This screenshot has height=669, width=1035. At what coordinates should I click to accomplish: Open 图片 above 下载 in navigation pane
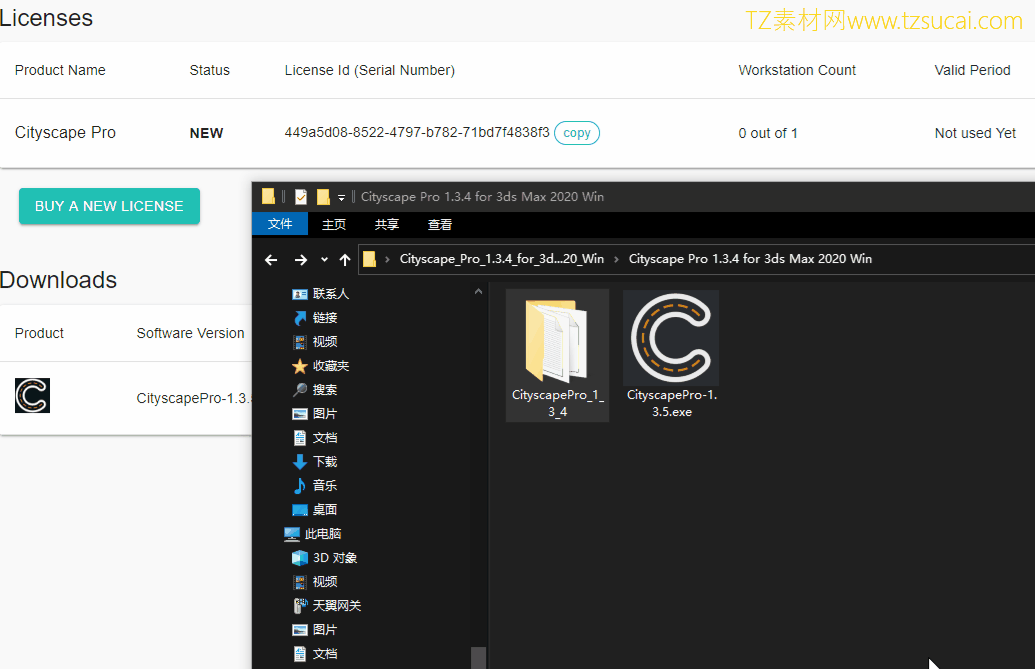coord(315,414)
